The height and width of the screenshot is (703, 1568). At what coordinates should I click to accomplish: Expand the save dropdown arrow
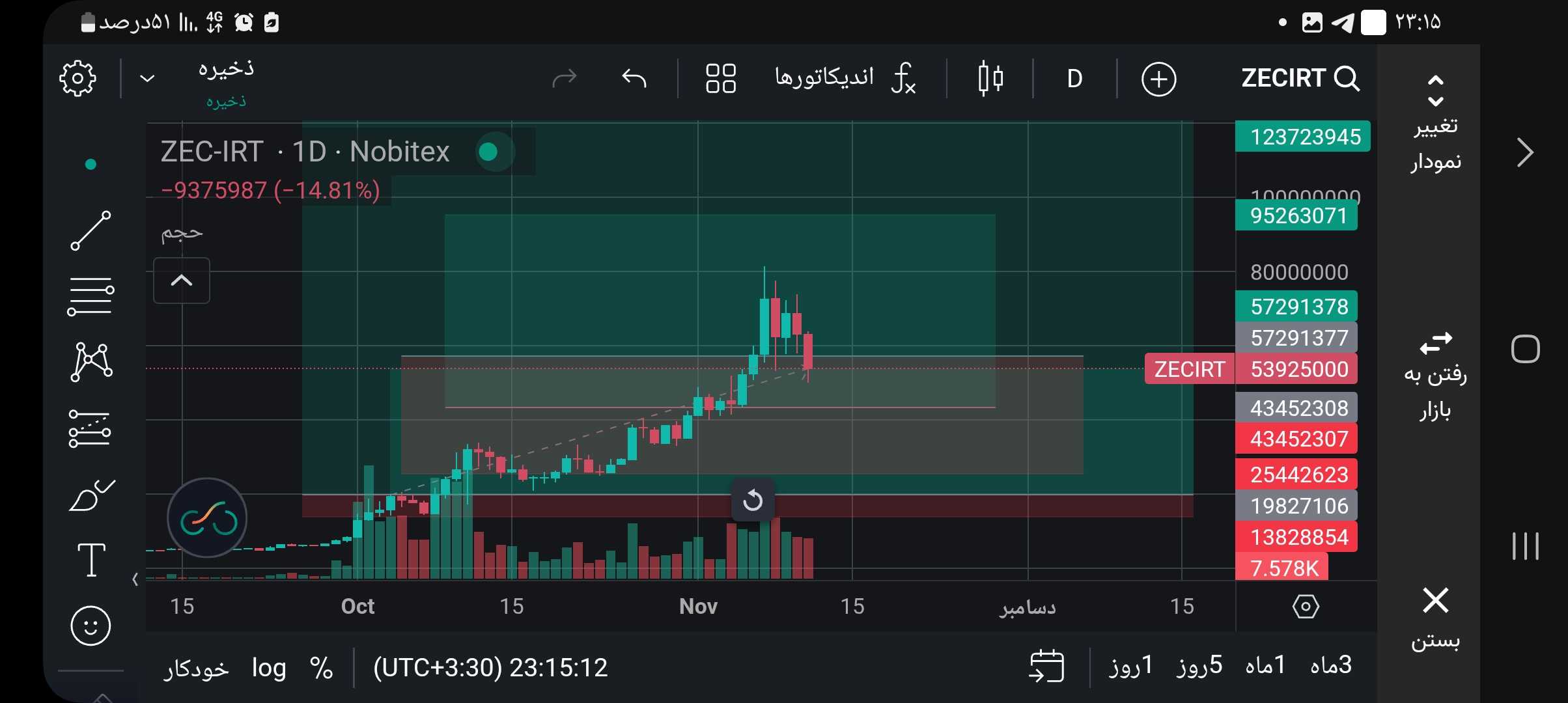click(x=148, y=79)
